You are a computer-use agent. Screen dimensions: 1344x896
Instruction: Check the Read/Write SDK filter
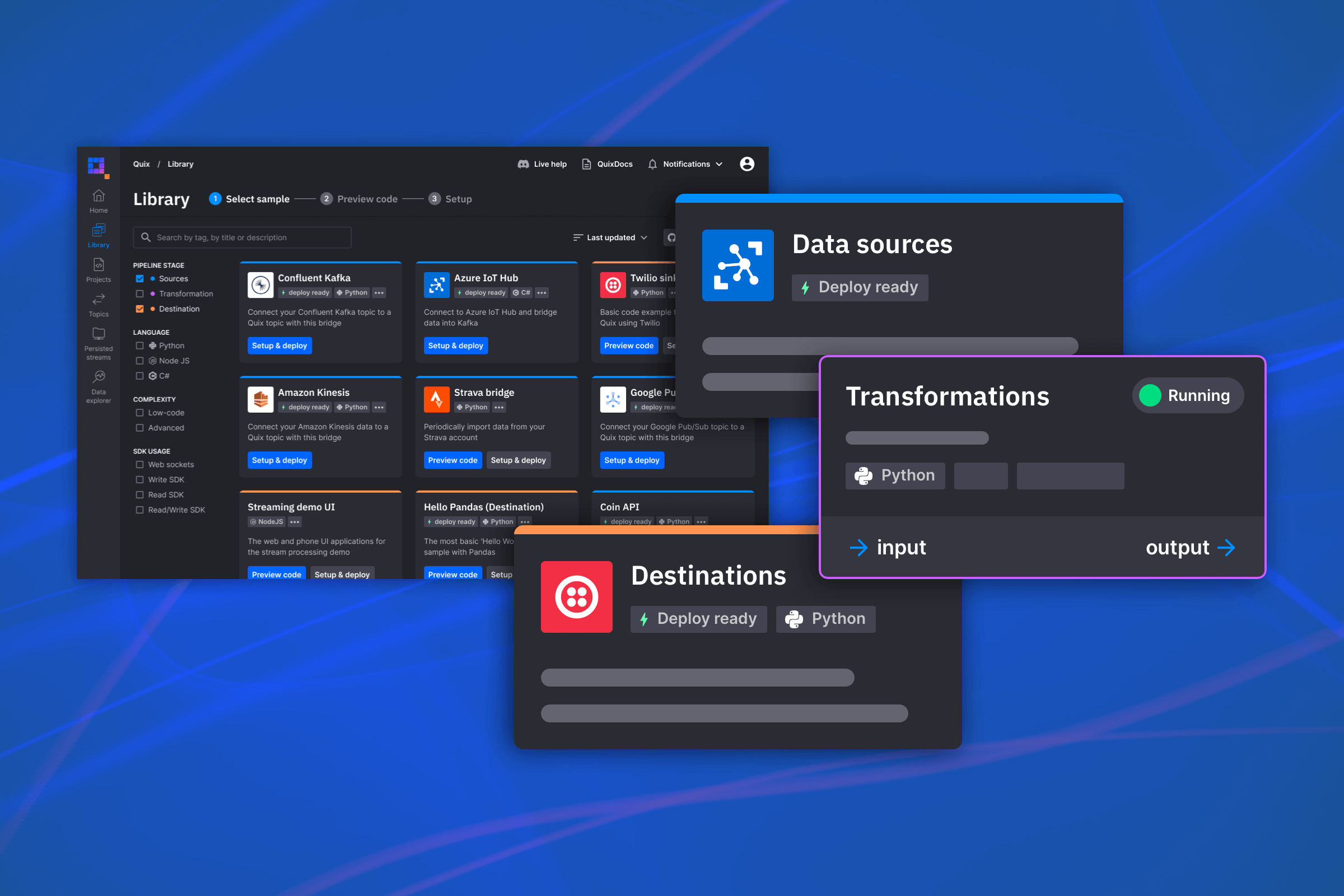pos(139,510)
